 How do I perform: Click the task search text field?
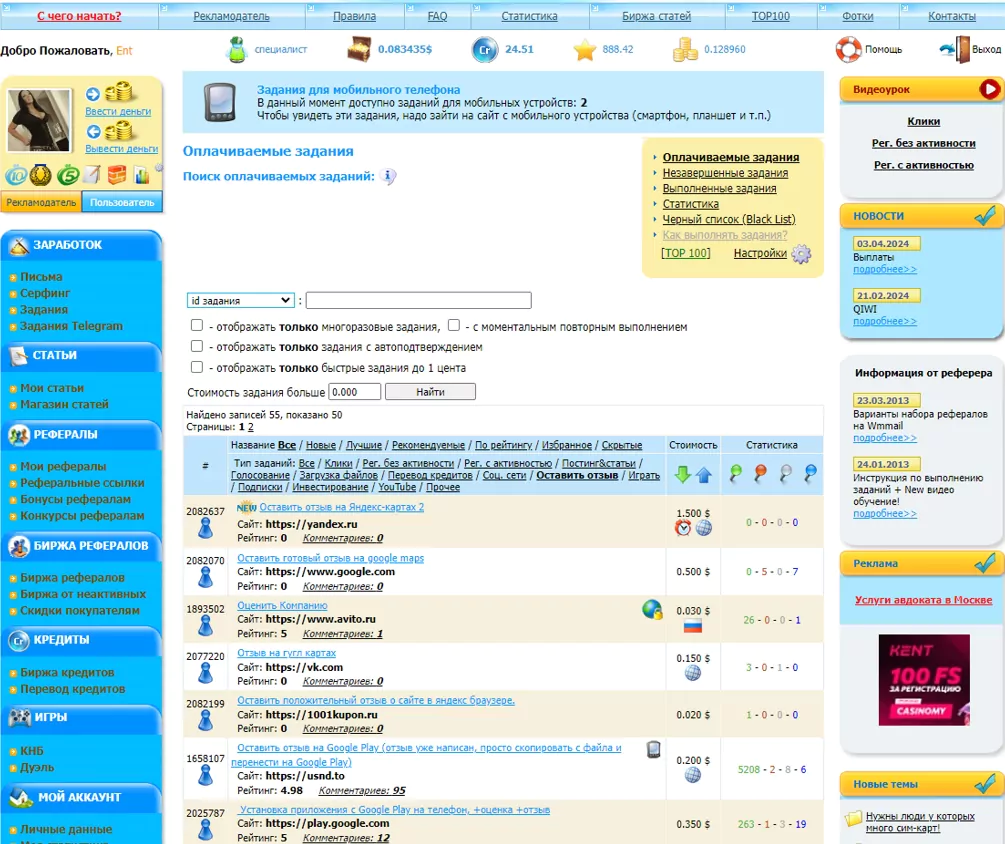(419, 301)
